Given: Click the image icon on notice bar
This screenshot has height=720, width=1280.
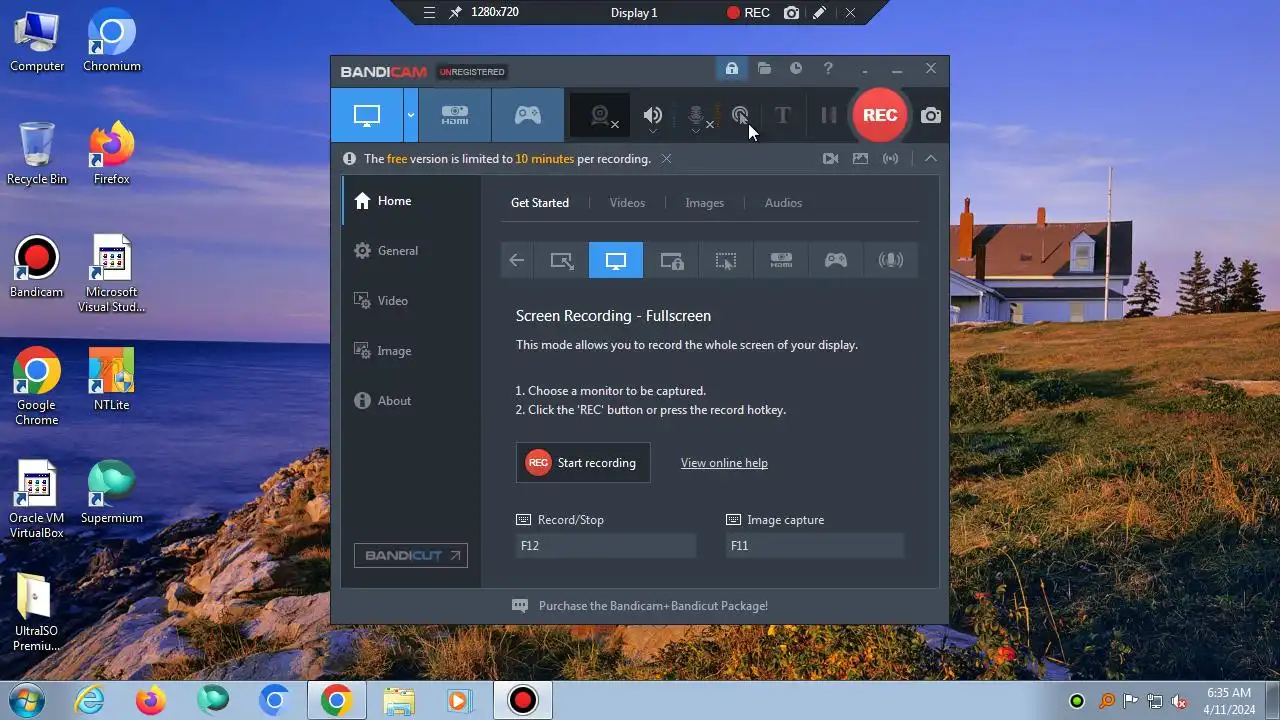Looking at the screenshot, I should click(860, 159).
